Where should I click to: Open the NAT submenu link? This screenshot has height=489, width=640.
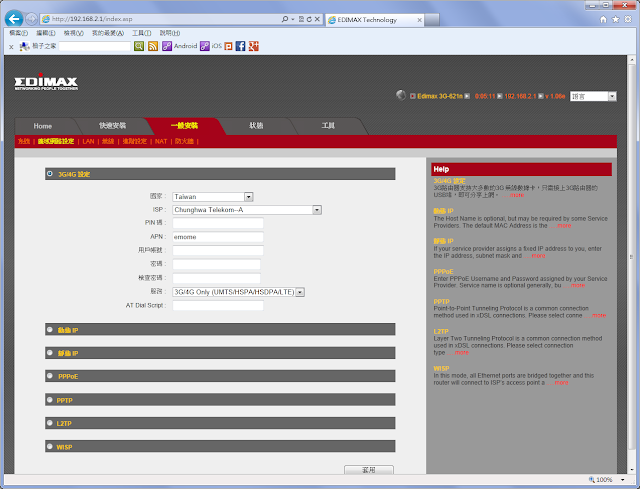(x=161, y=141)
